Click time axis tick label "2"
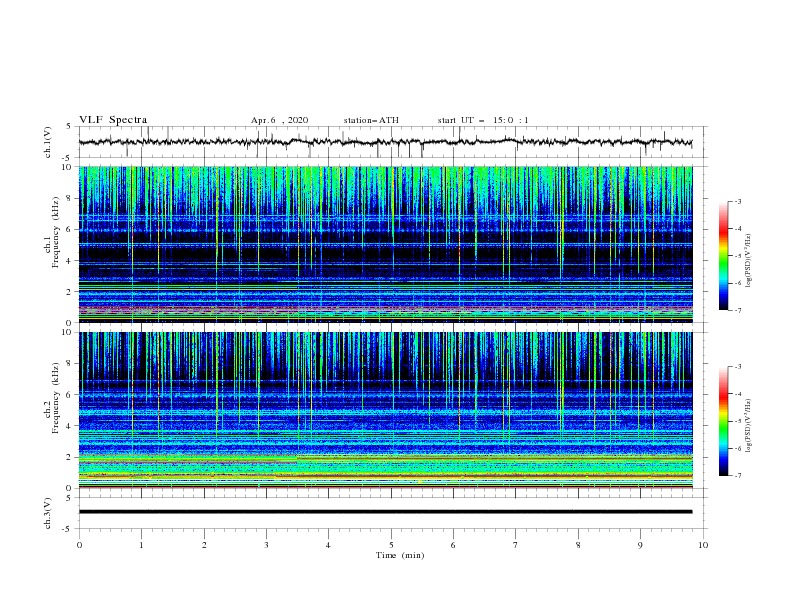Screen dimensions: 792x612 point(204,545)
